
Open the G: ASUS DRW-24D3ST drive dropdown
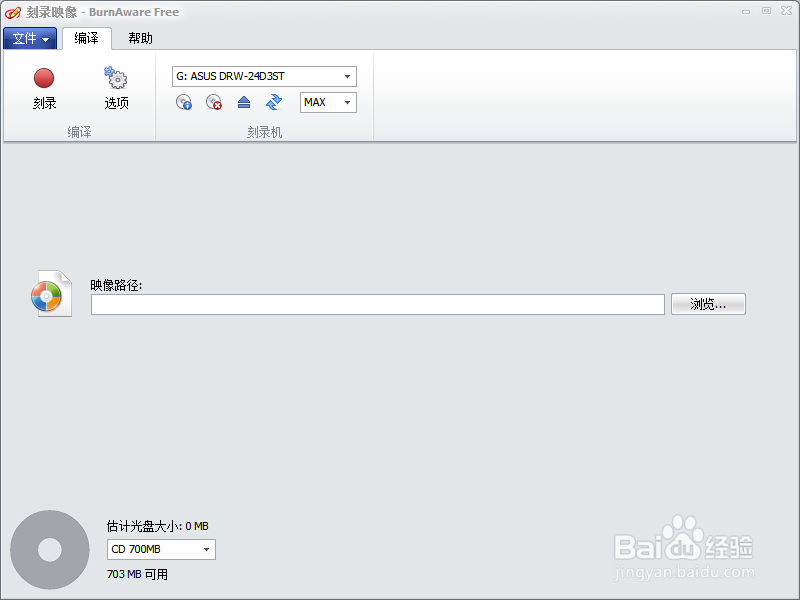[x=264, y=77]
